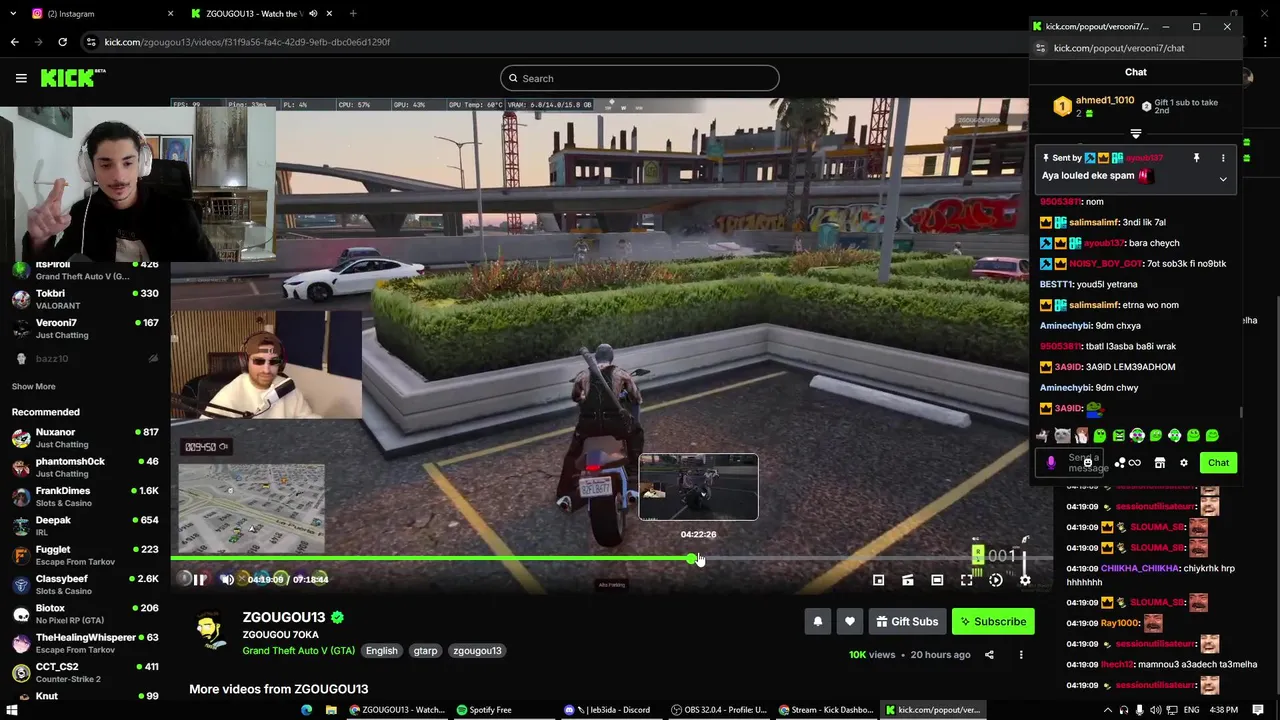The width and height of the screenshot is (1280, 720).
Task: Open the playback speed control
Action: click(x=996, y=580)
